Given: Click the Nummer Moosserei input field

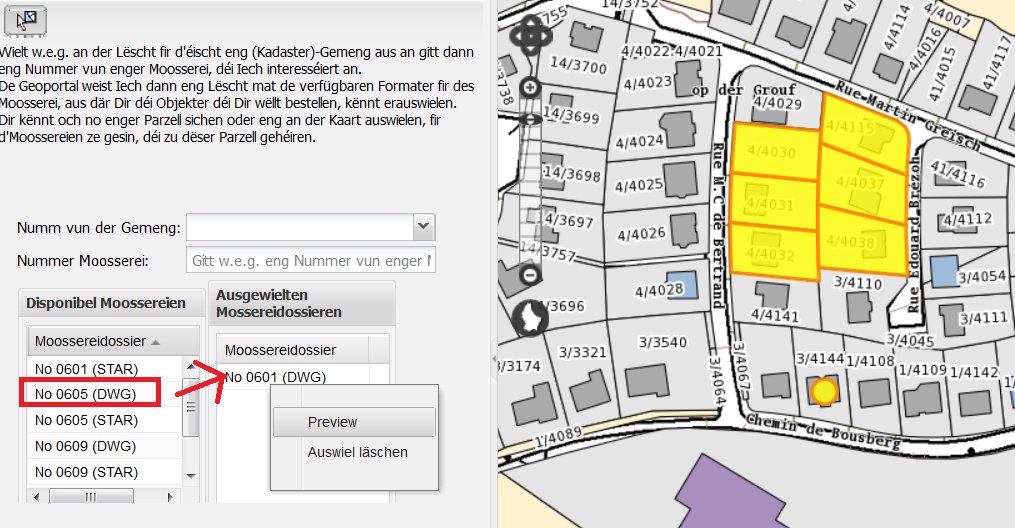Looking at the screenshot, I should tap(310, 261).
